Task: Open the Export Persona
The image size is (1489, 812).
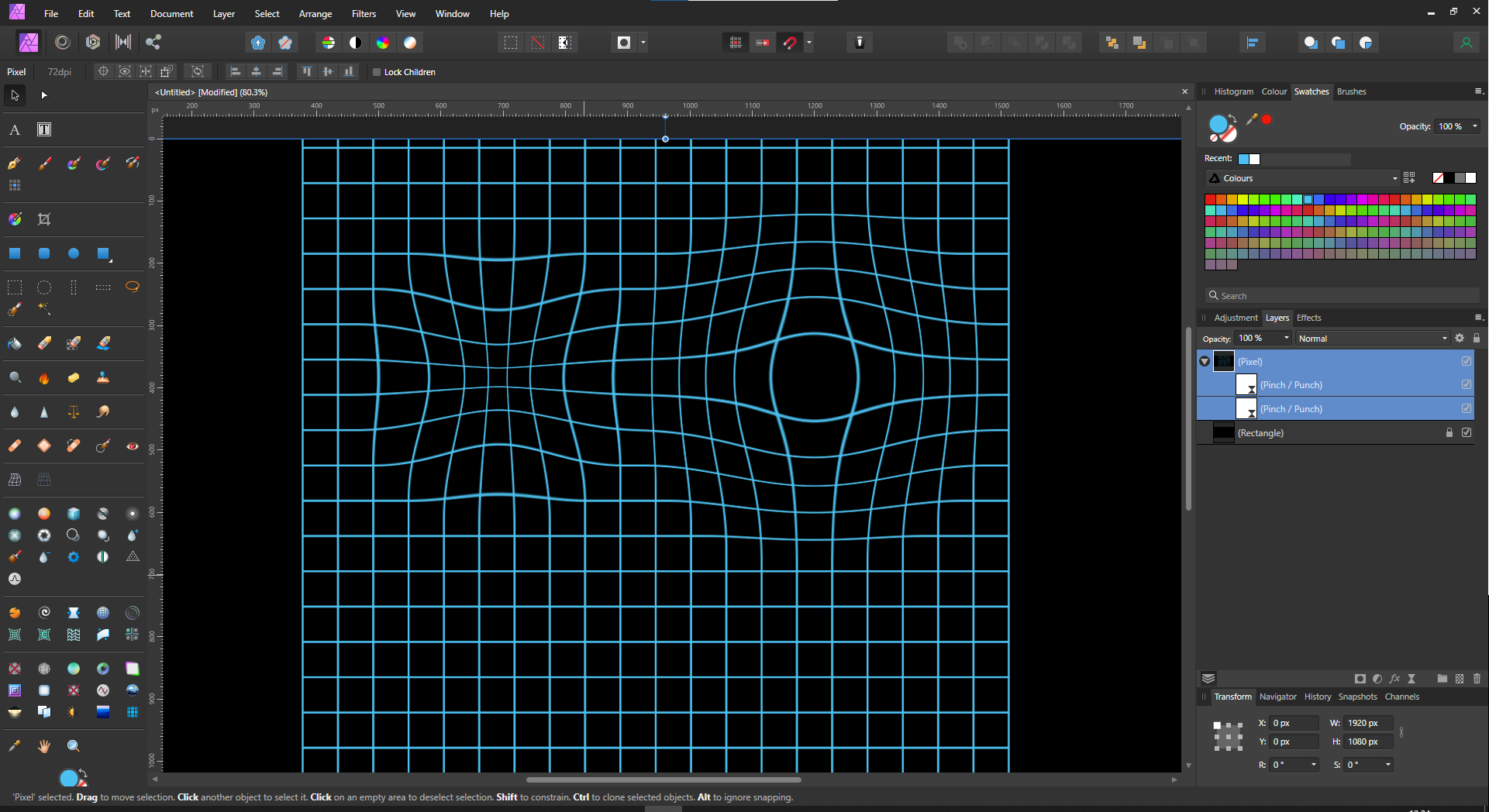Action: (153, 43)
